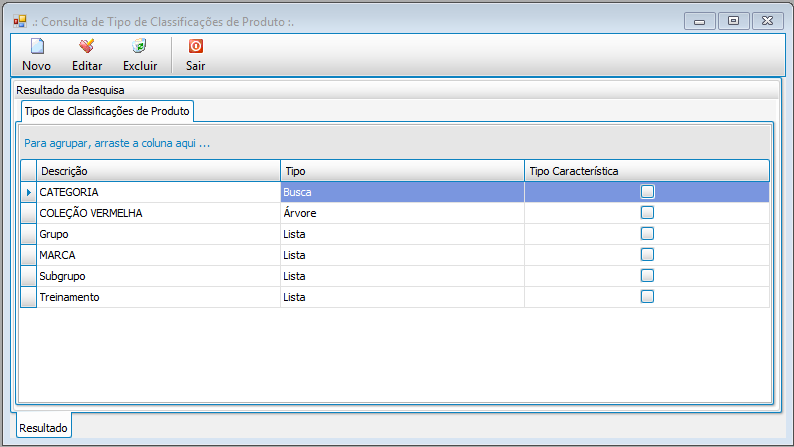This screenshot has width=794, height=447.
Task: Click the Busca type cell
Action: (x=403, y=192)
